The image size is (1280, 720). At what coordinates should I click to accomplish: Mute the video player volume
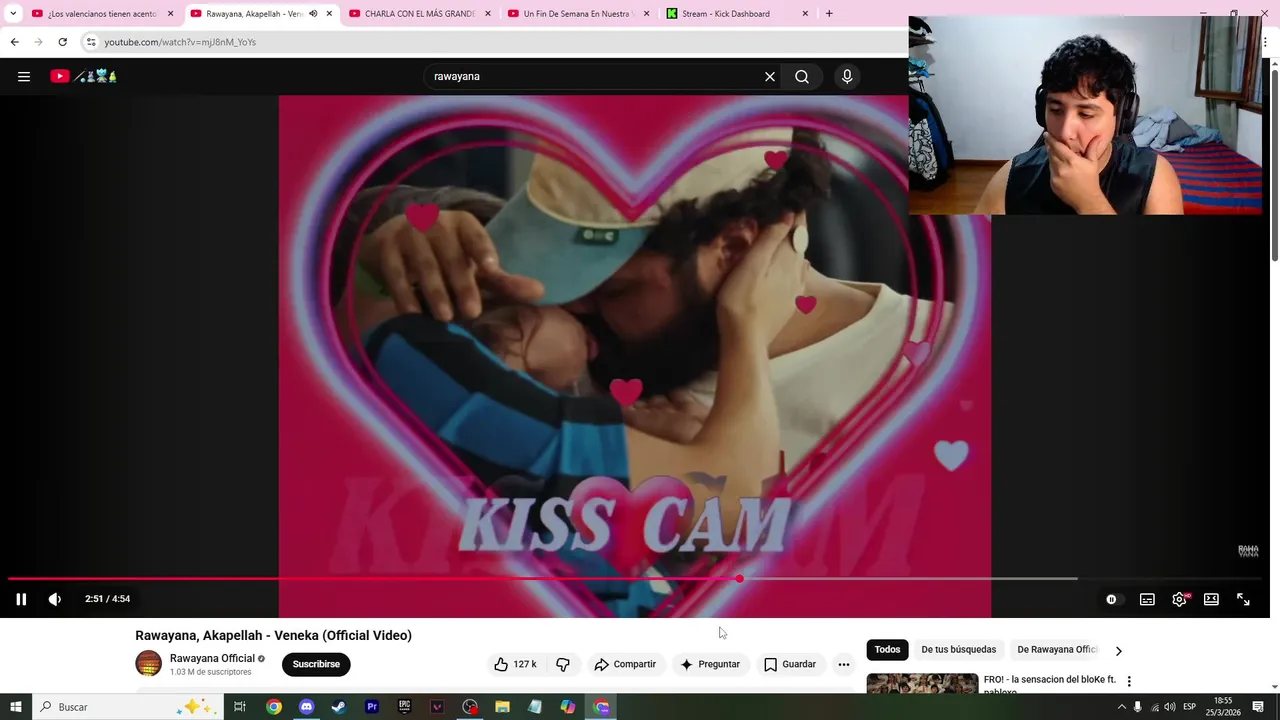[55, 599]
